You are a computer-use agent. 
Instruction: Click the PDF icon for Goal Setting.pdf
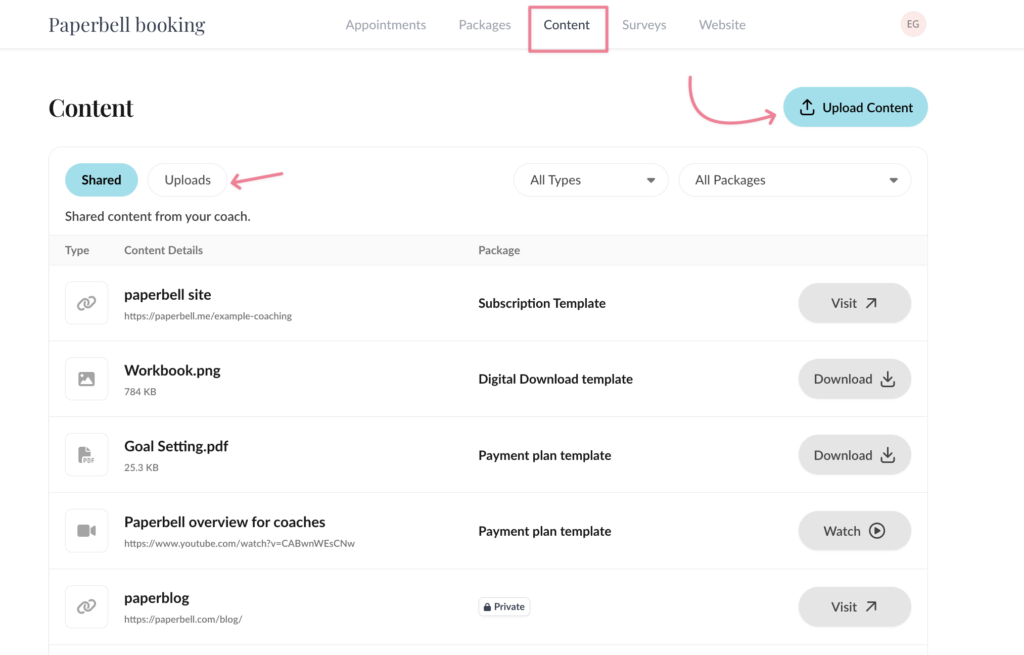(86, 455)
